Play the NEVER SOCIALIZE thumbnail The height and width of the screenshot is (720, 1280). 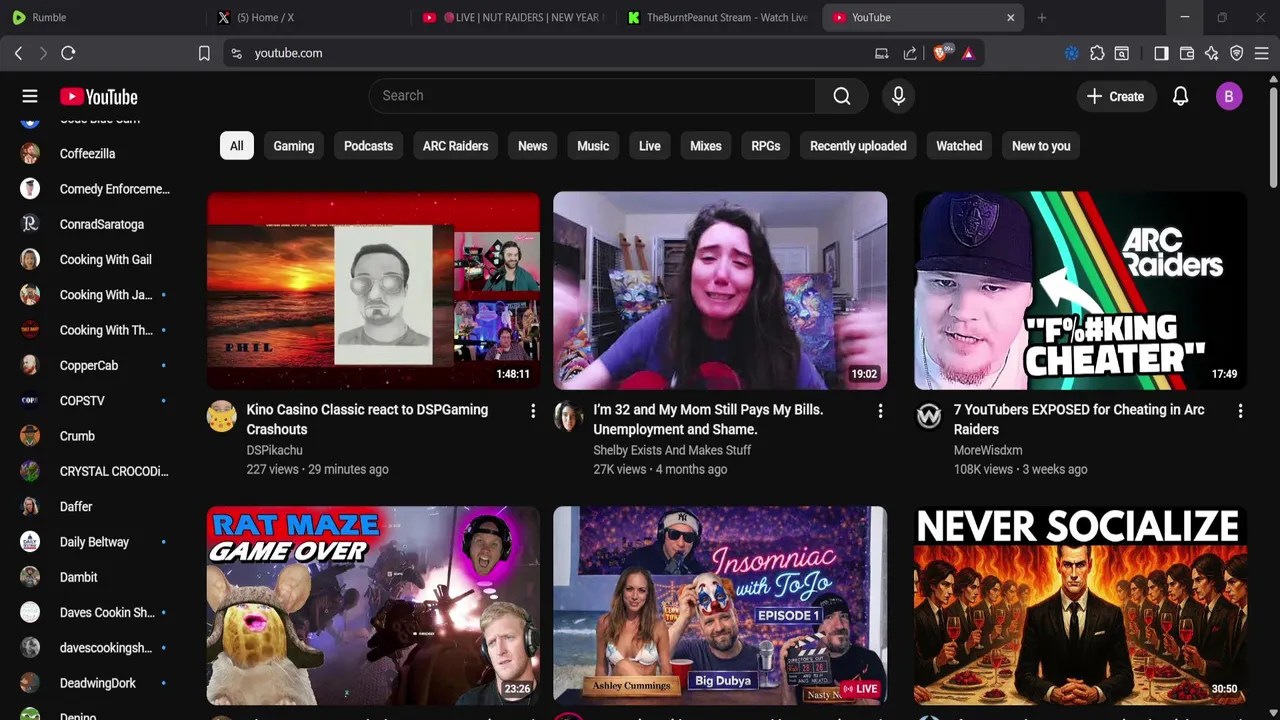point(1080,605)
